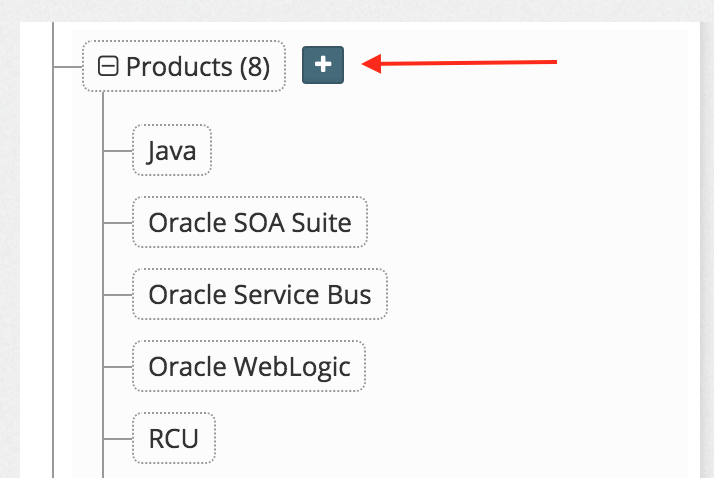
Task: Click the white plus icon button
Action: pyautogui.click(x=322, y=65)
